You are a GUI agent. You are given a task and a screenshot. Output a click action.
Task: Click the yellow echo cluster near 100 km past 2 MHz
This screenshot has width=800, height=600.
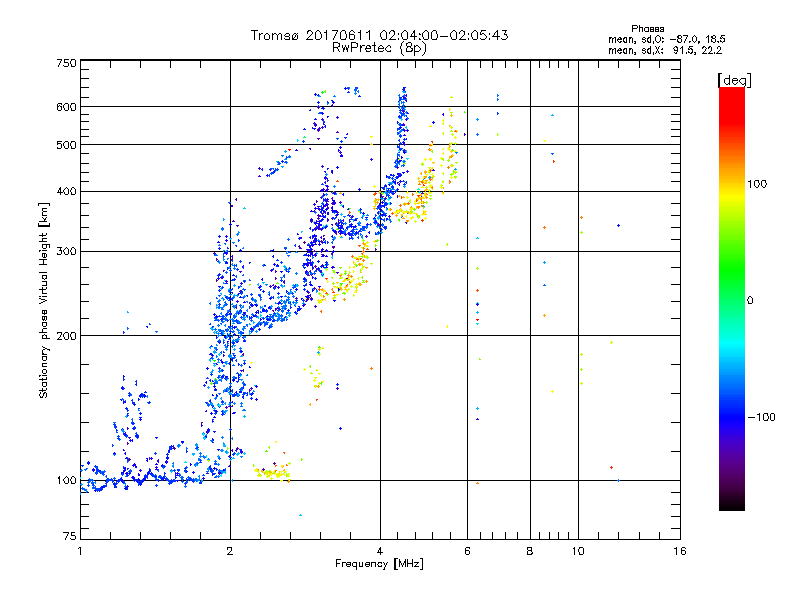click(x=273, y=473)
